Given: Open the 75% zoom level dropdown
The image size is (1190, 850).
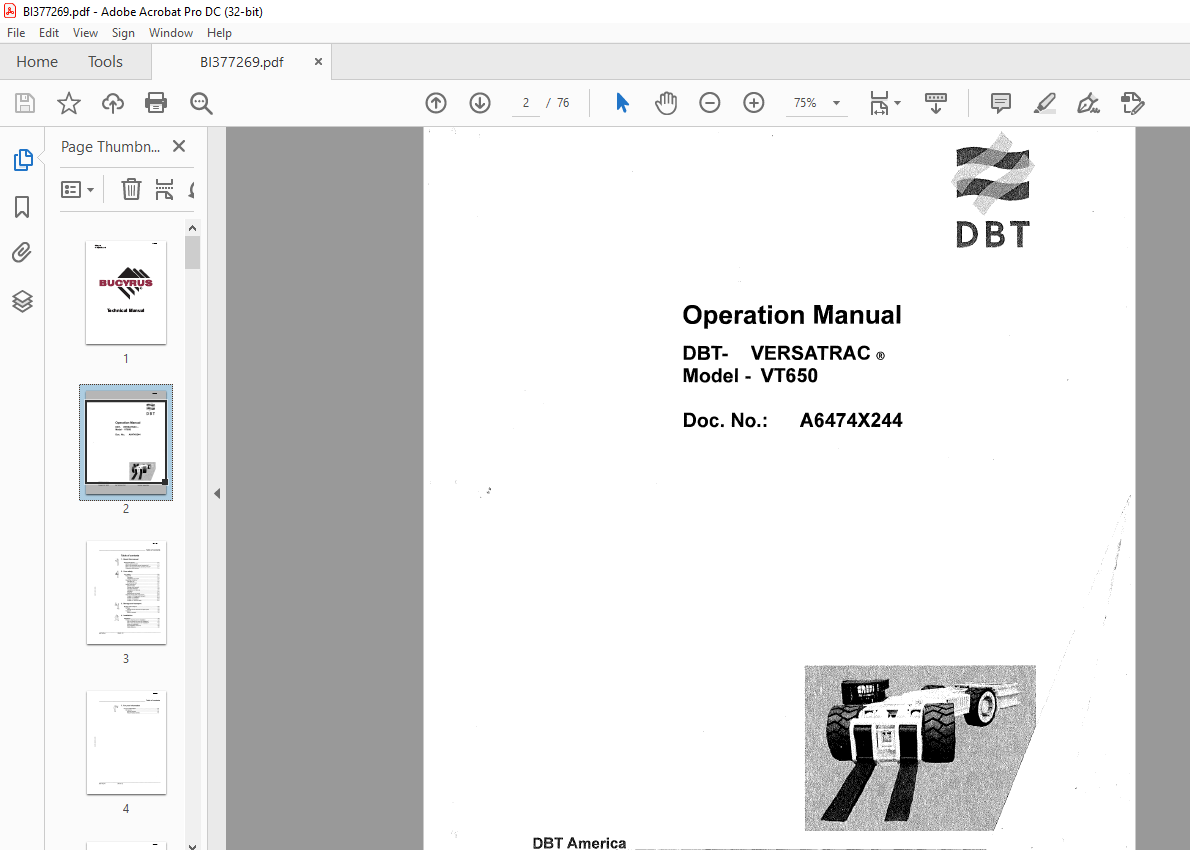Looking at the screenshot, I should click(836, 103).
